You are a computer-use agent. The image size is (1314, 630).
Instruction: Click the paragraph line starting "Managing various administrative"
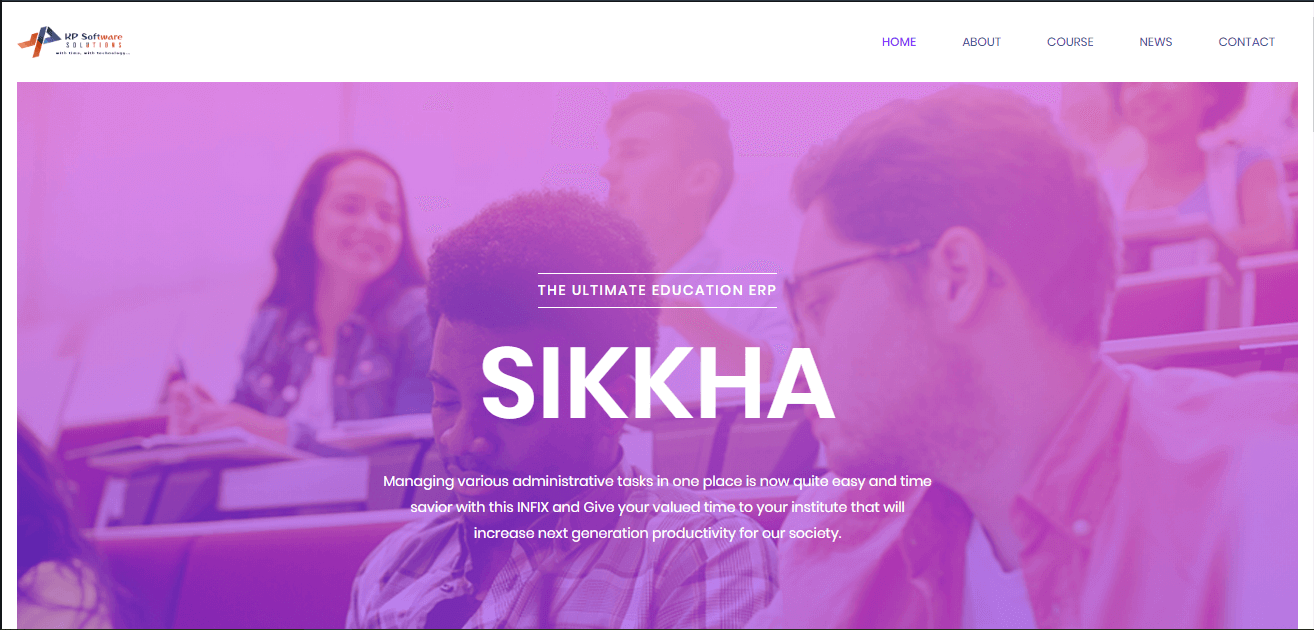tap(657, 481)
